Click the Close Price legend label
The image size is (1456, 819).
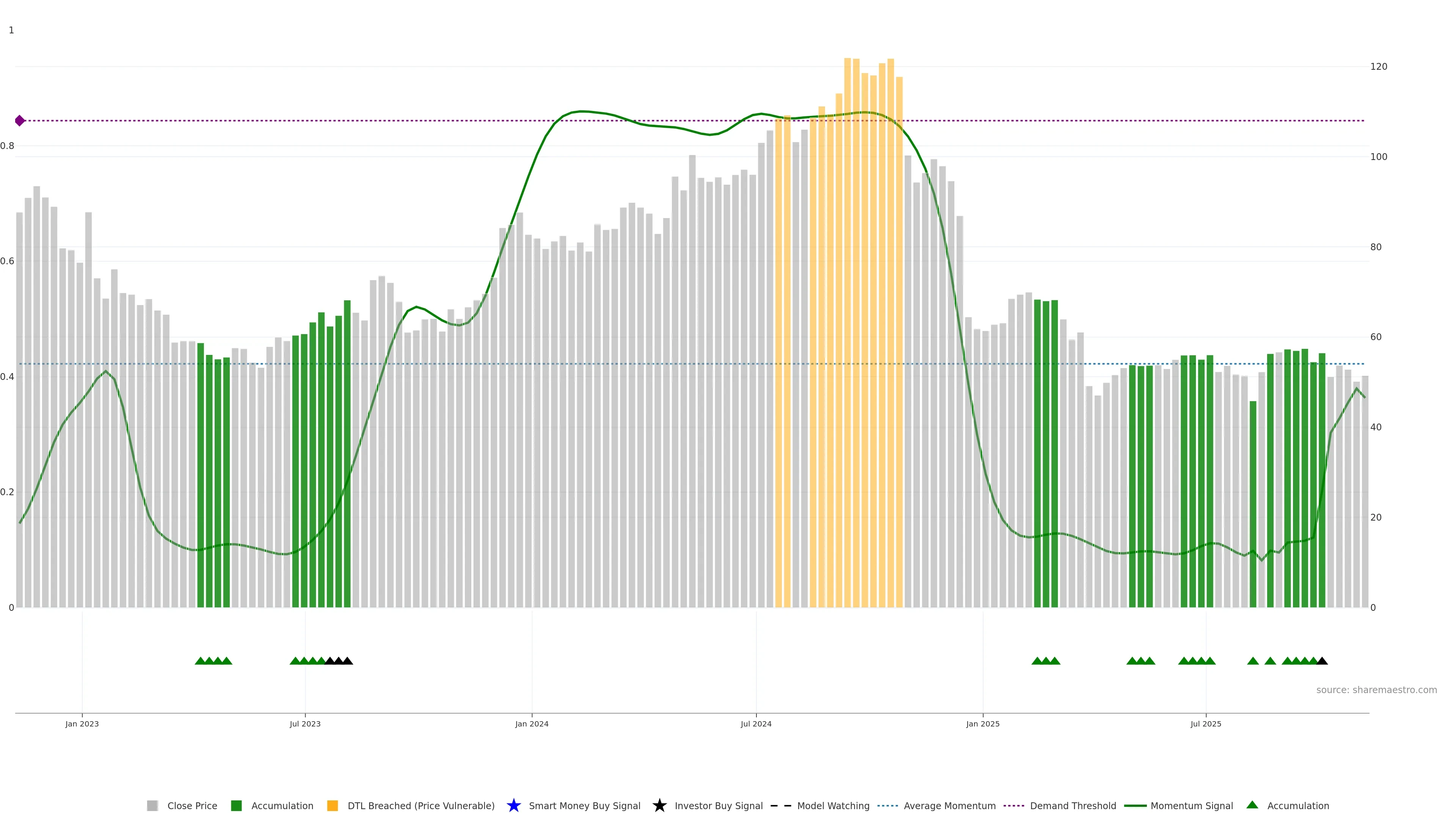pyautogui.click(x=192, y=805)
